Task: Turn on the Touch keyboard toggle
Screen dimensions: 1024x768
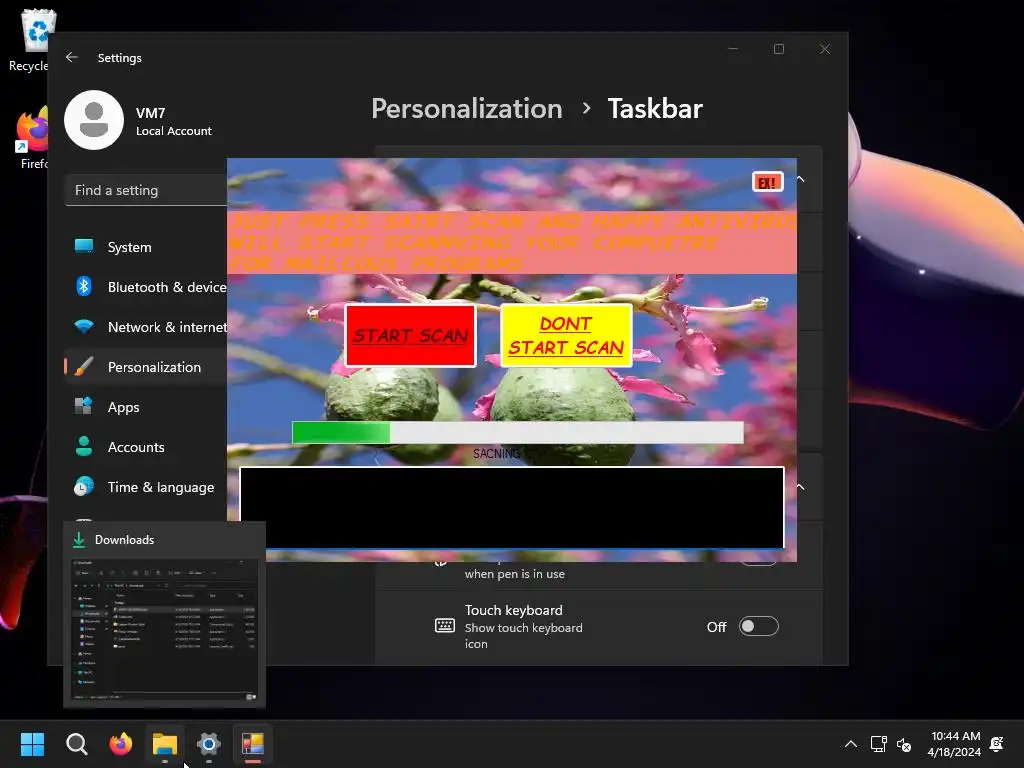Action: (x=758, y=626)
